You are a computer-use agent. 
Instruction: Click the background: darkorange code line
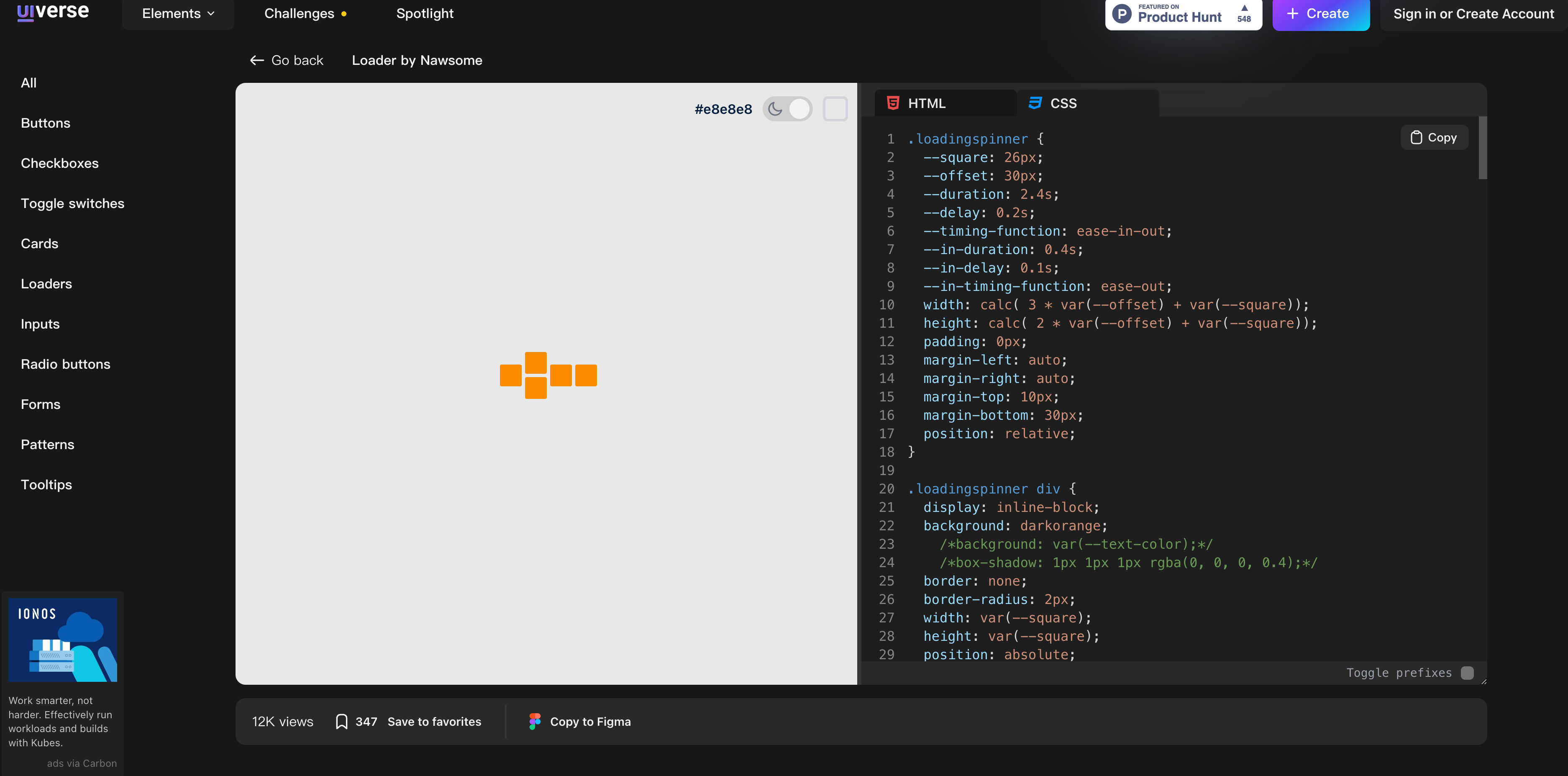[x=1015, y=526]
